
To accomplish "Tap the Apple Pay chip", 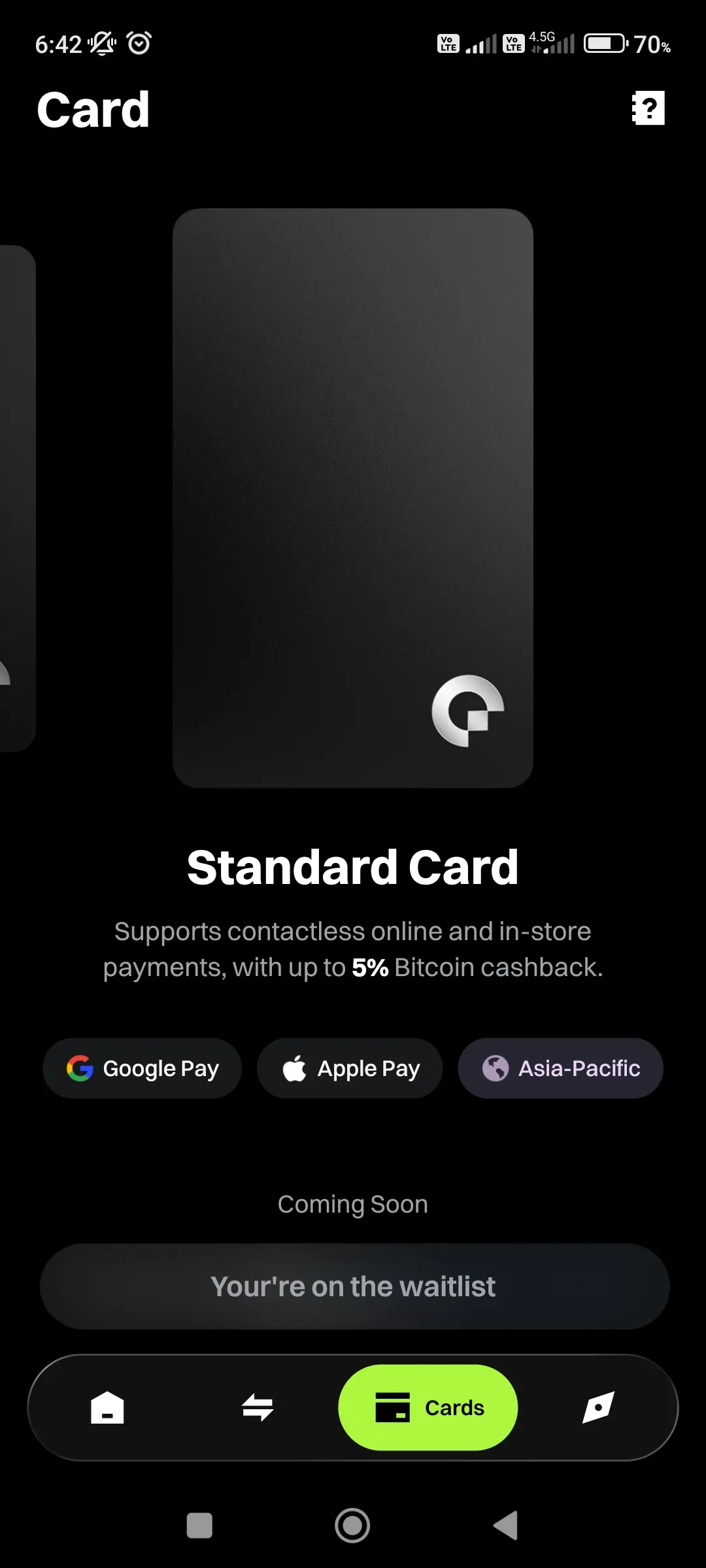I will [x=350, y=1068].
